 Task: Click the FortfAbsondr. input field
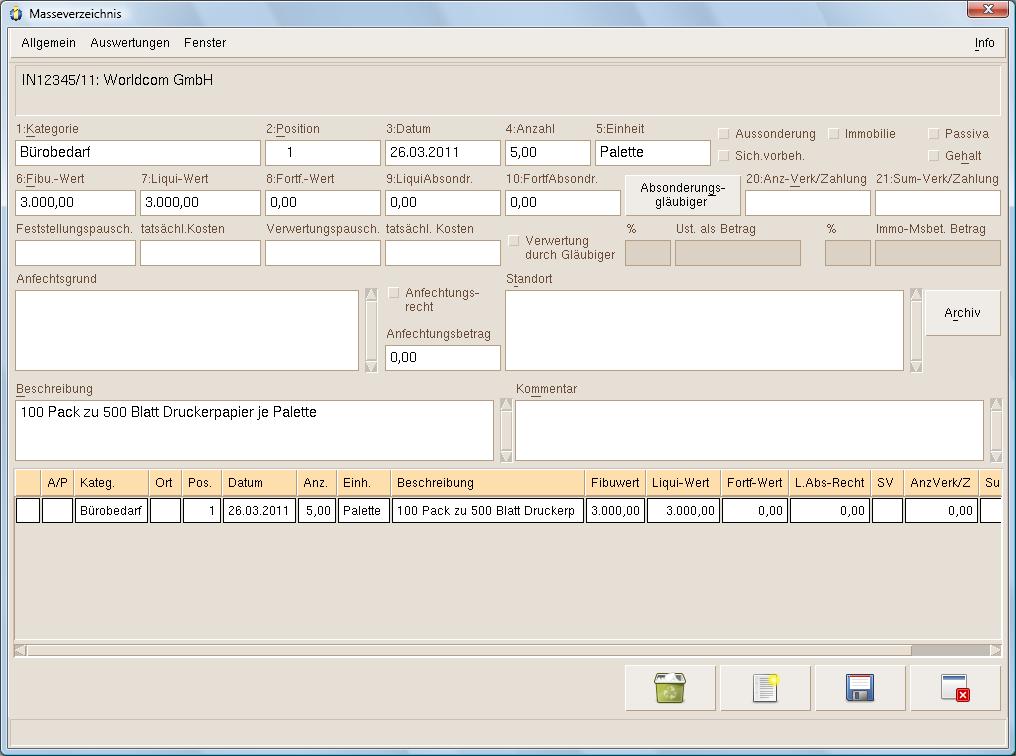pyautogui.click(x=562, y=203)
